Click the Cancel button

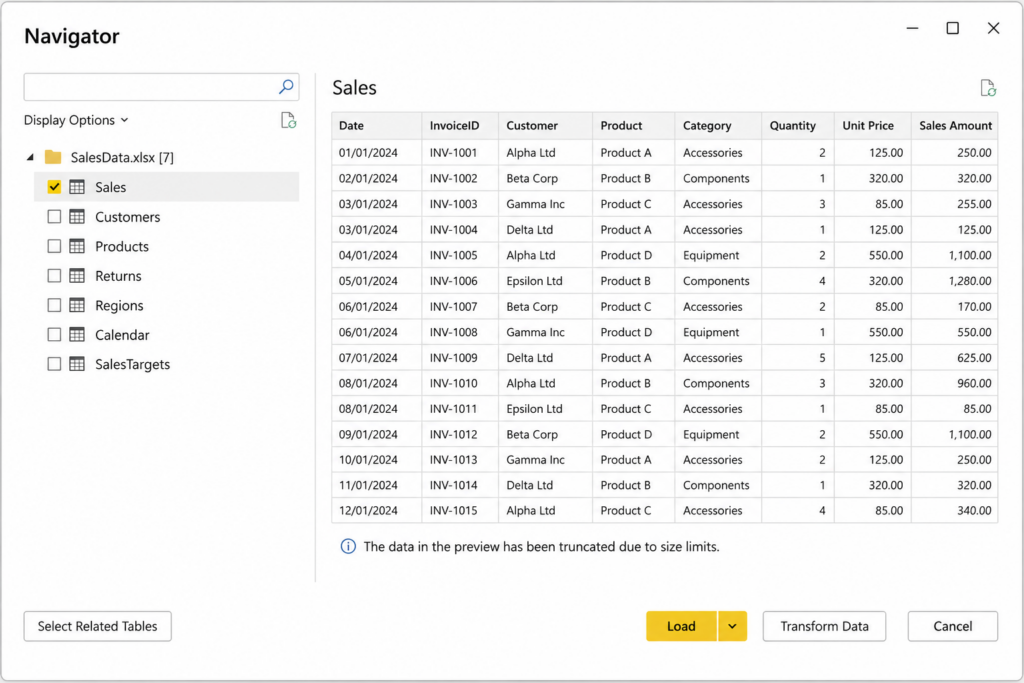[x=952, y=626]
